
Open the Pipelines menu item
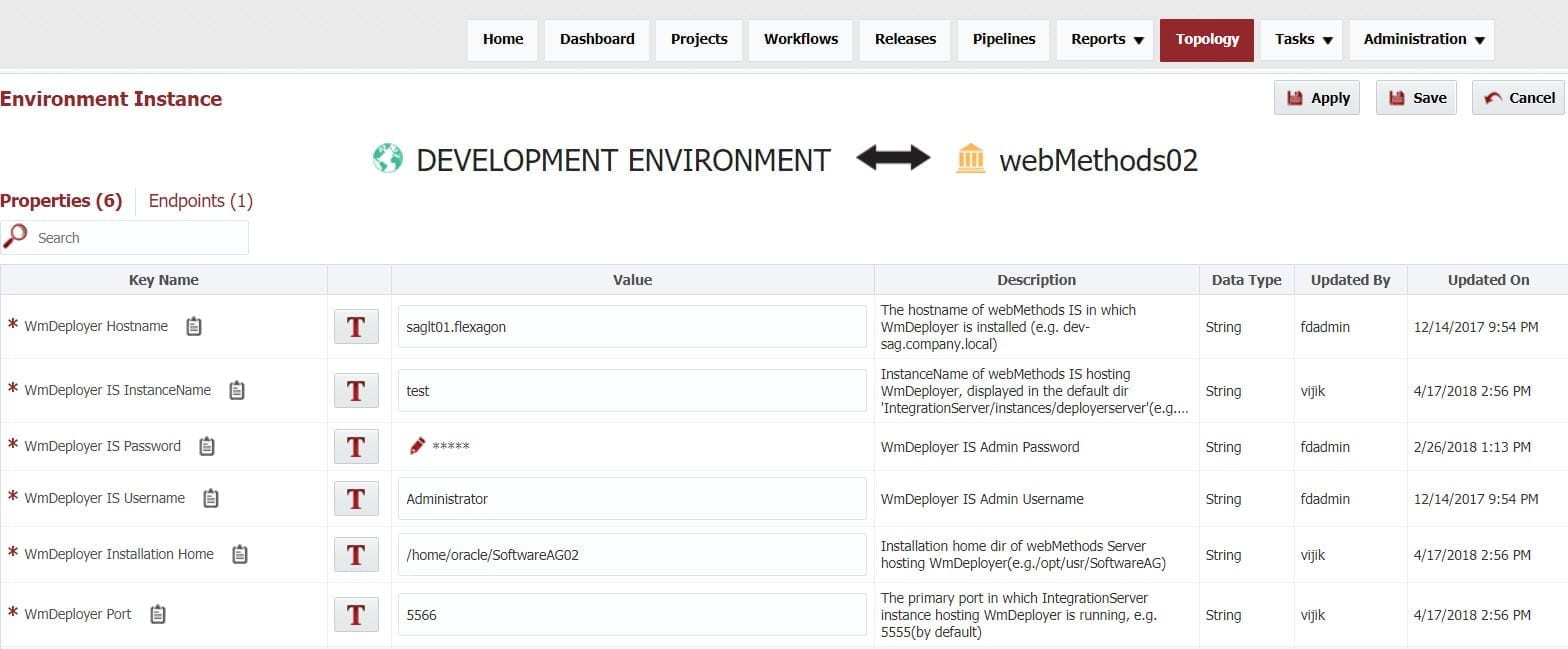[x=1004, y=40]
